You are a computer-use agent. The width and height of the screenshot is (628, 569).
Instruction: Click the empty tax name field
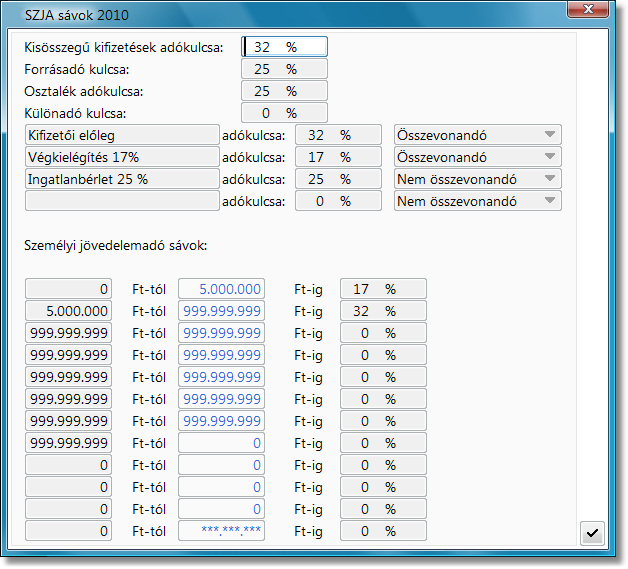[x=122, y=201]
